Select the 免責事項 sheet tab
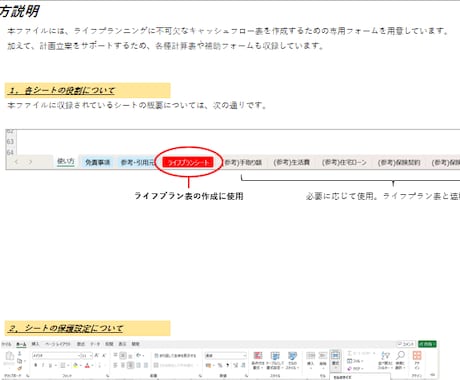Image resolution: width=460 pixels, height=380 pixels. [97, 162]
